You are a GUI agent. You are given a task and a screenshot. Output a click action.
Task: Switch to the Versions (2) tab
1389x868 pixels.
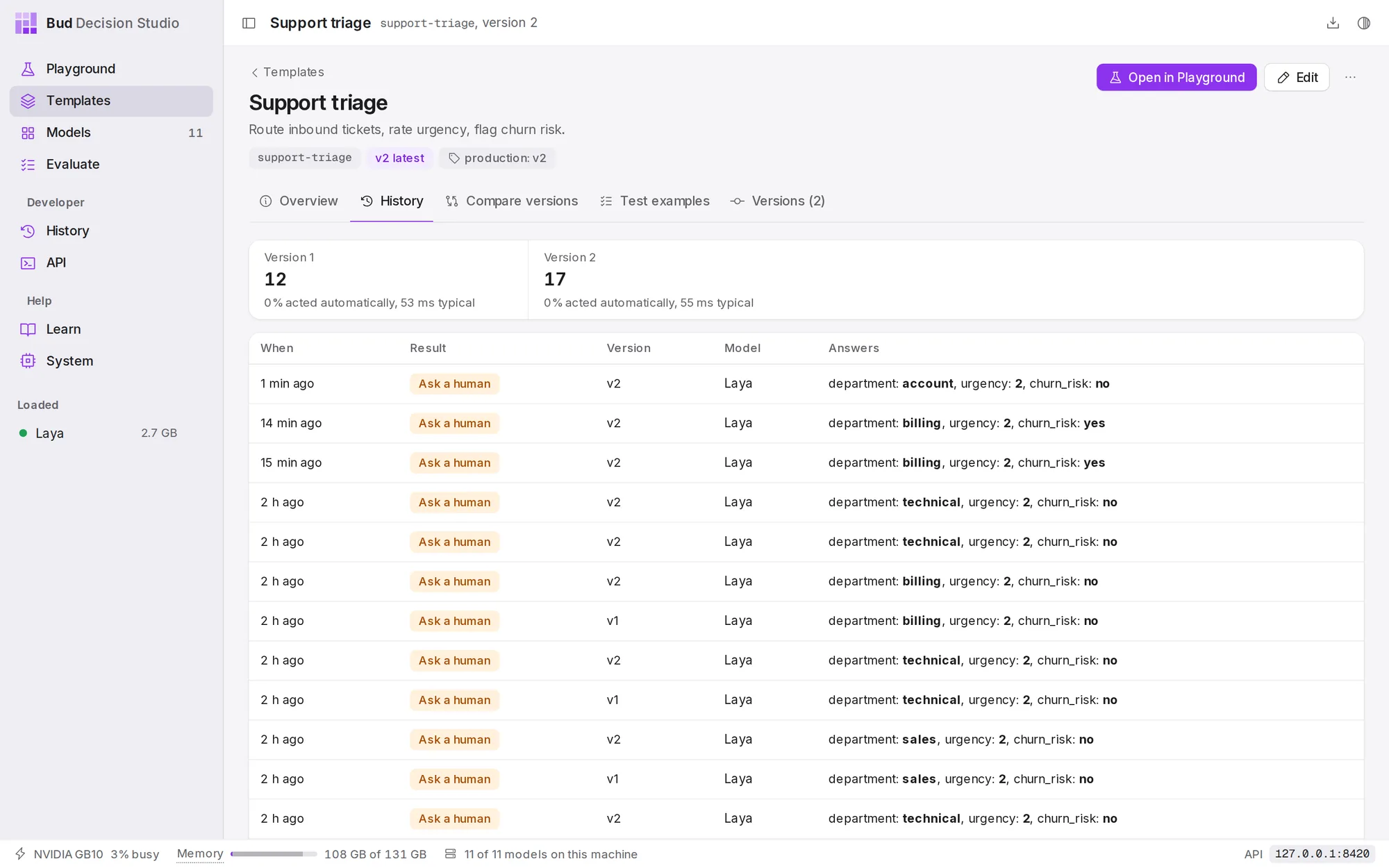pos(777,201)
